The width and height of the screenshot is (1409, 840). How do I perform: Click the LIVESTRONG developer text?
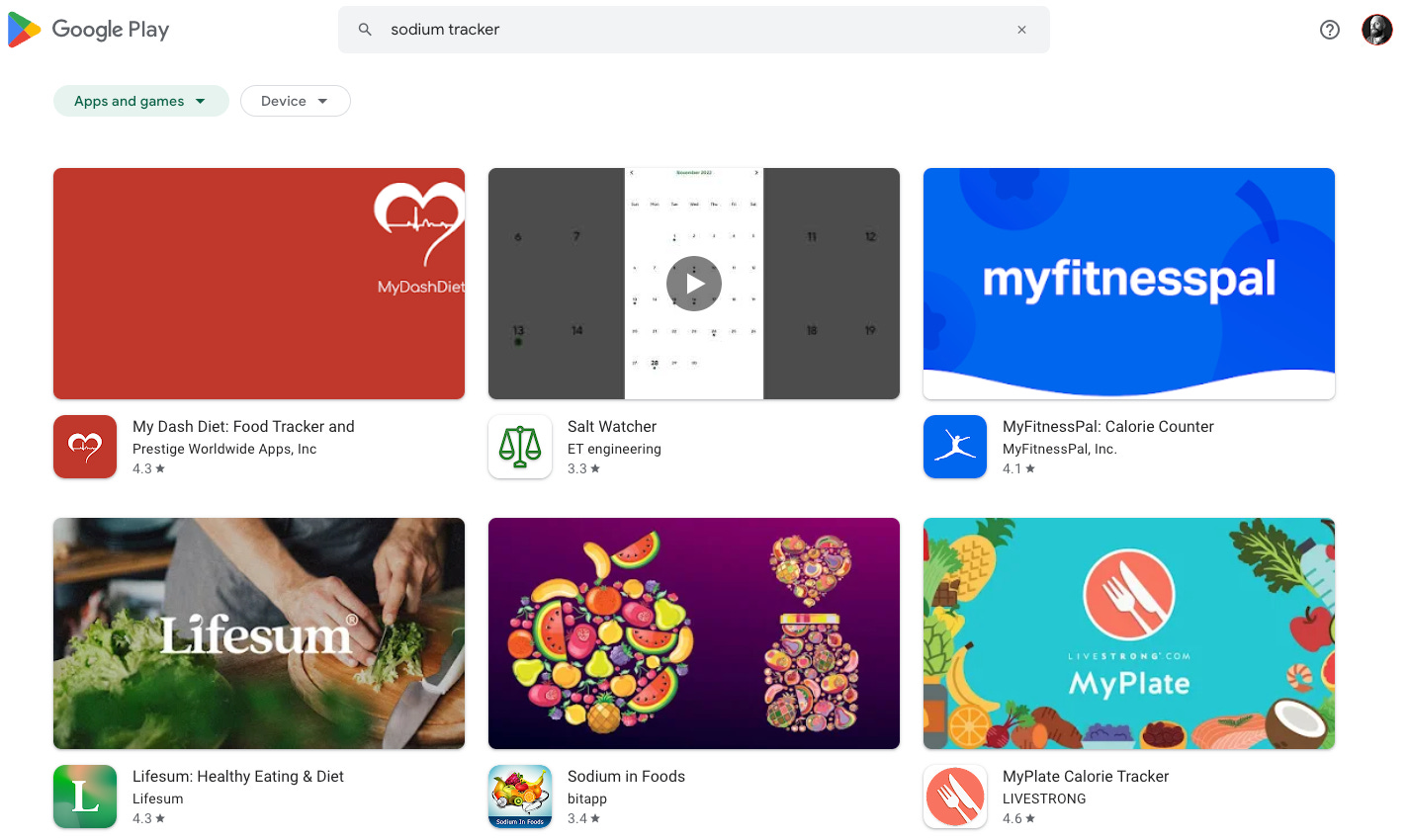1044,798
